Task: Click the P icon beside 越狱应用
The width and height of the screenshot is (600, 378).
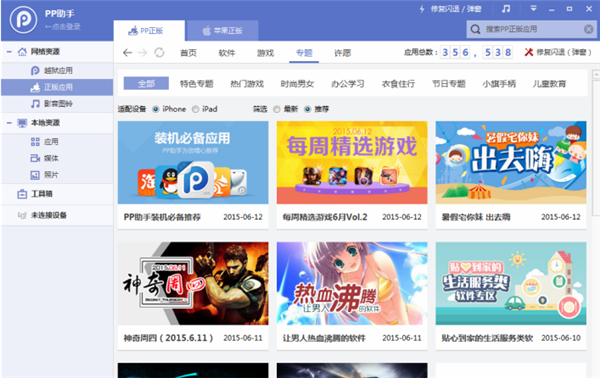Action: (35, 70)
